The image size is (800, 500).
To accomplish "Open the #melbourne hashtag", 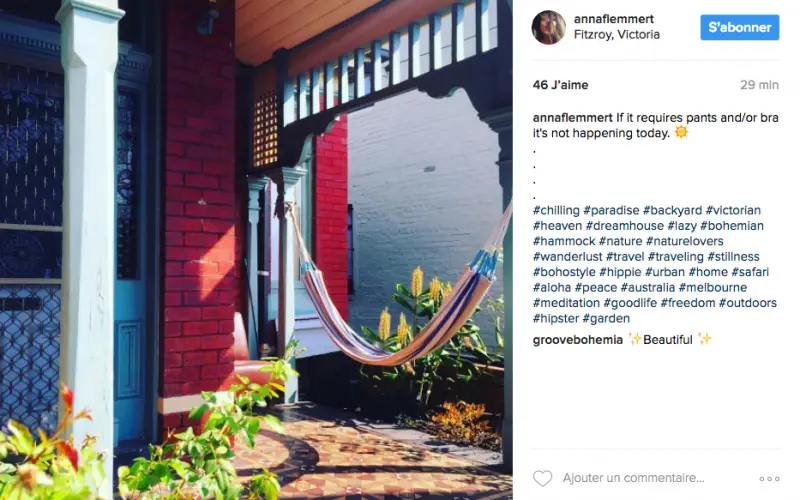I will coord(712,287).
